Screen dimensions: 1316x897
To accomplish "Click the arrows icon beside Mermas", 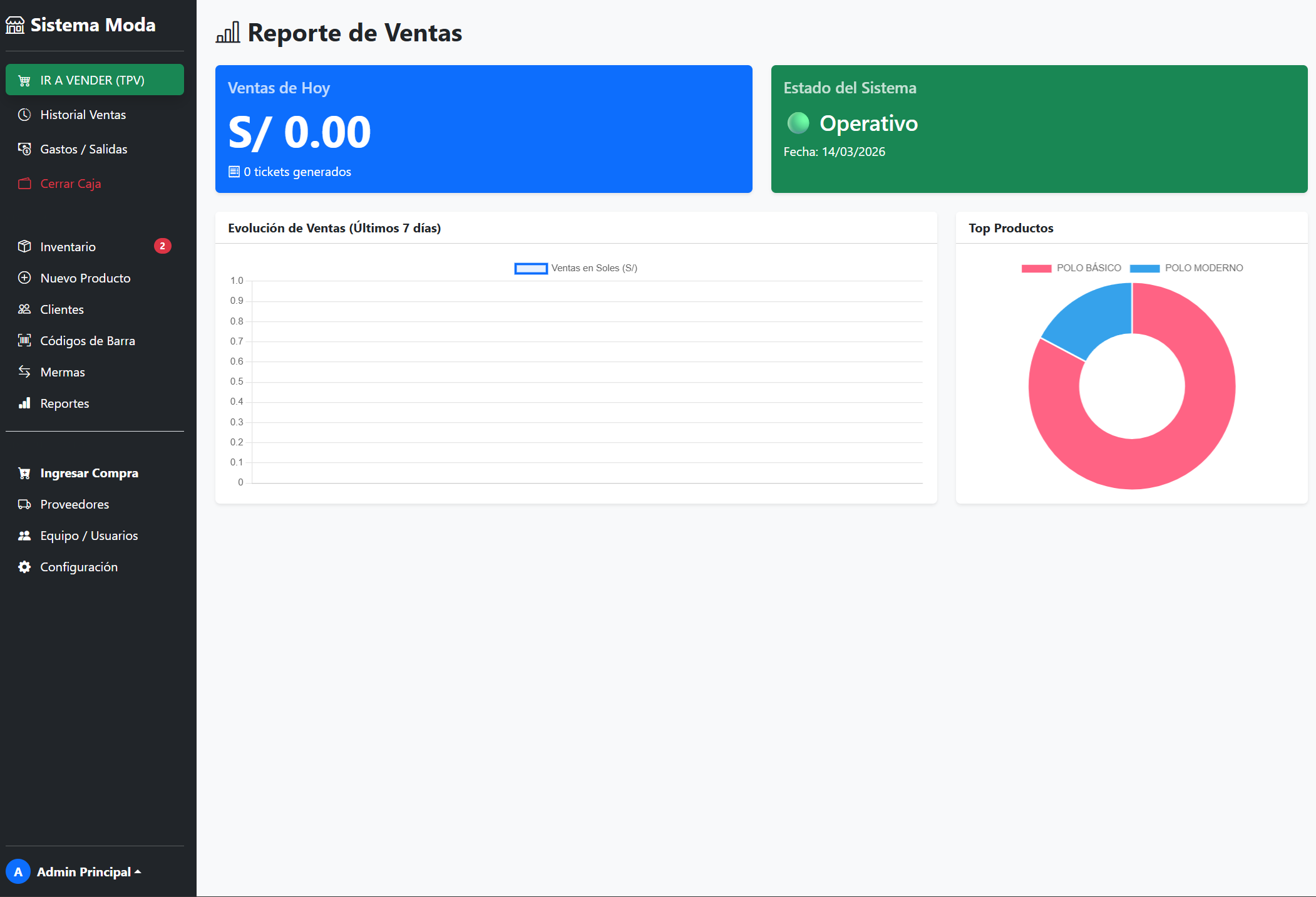I will (x=24, y=371).
